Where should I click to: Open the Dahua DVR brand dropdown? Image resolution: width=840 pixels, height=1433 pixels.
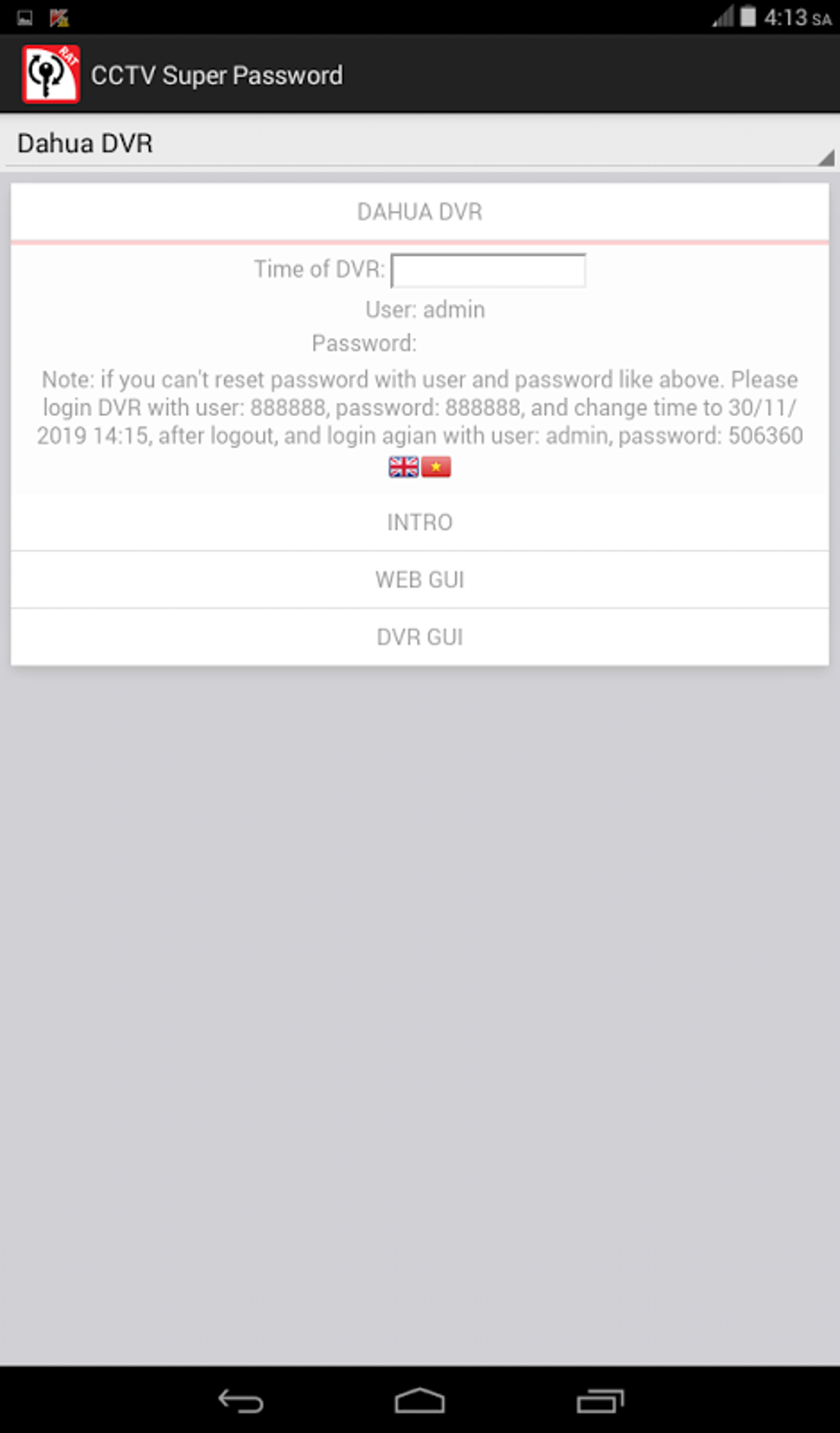click(x=420, y=143)
